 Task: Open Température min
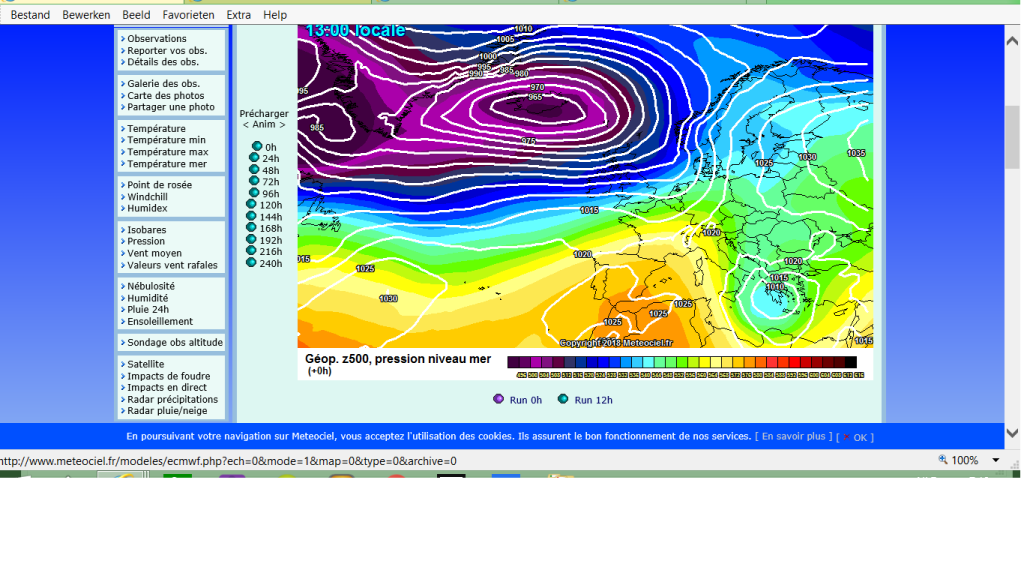(x=166, y=140)
